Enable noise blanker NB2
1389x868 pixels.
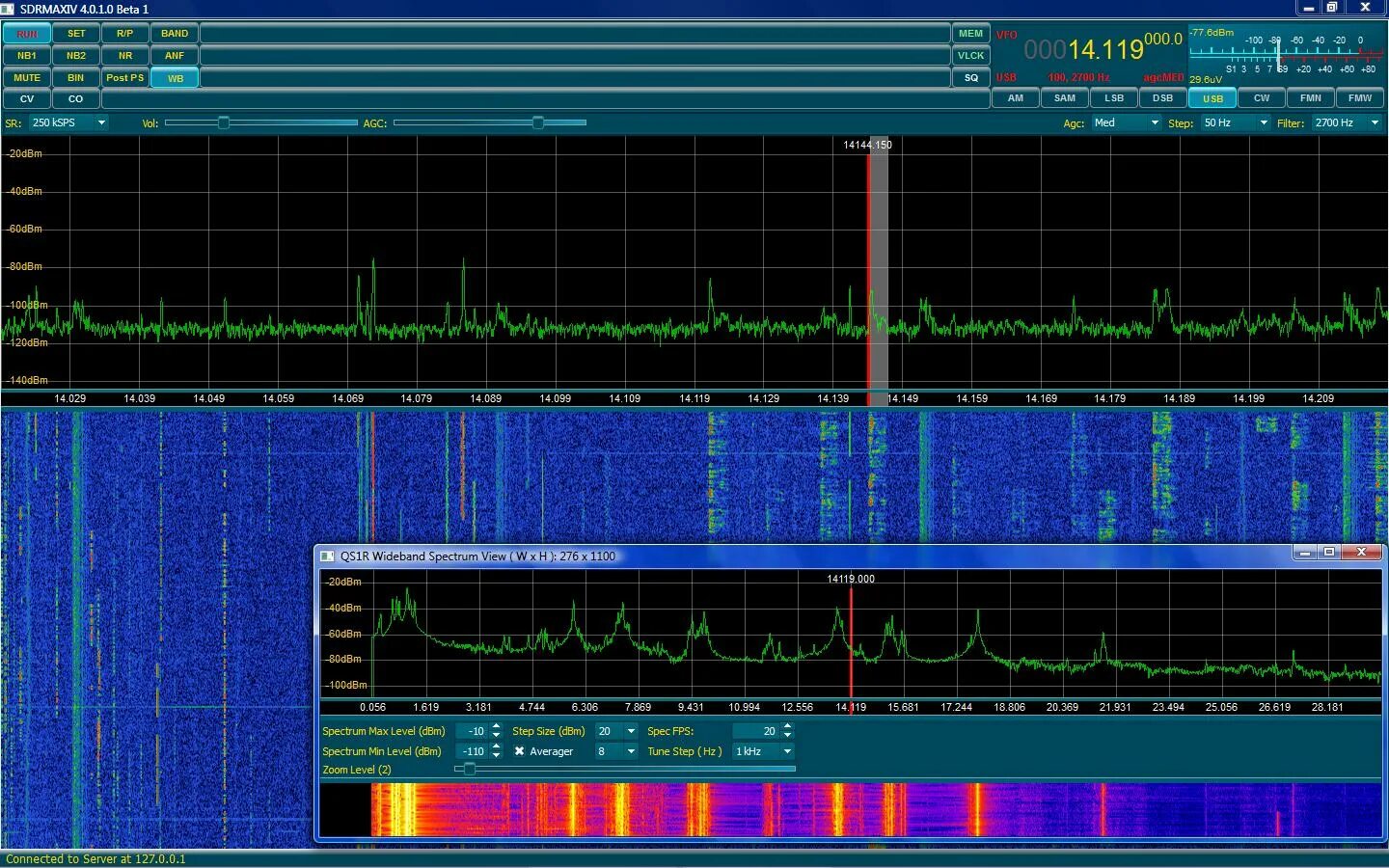[76, 56]
